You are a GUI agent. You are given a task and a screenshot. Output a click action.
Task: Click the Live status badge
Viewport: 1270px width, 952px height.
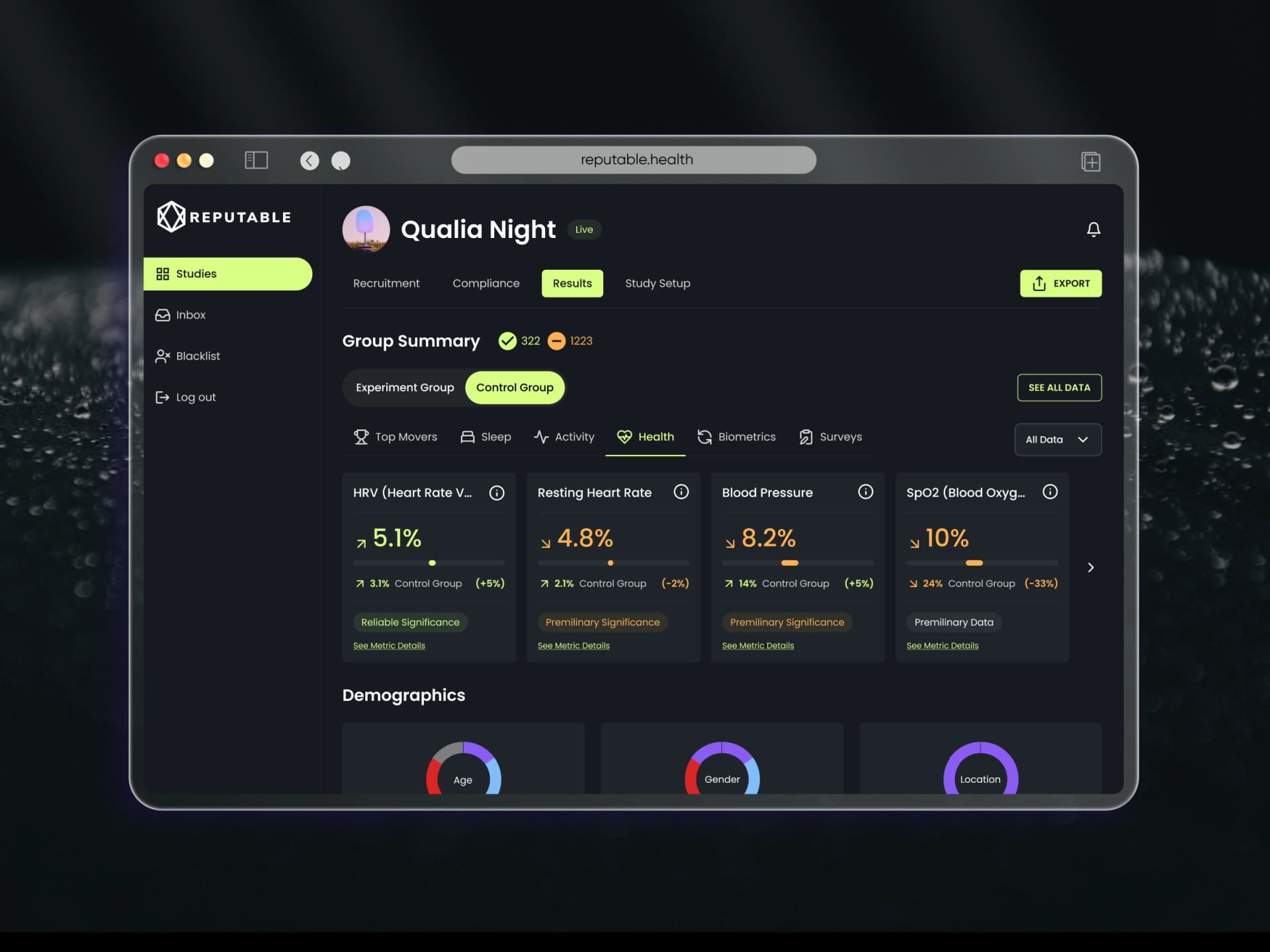click(x=584, y=229)
